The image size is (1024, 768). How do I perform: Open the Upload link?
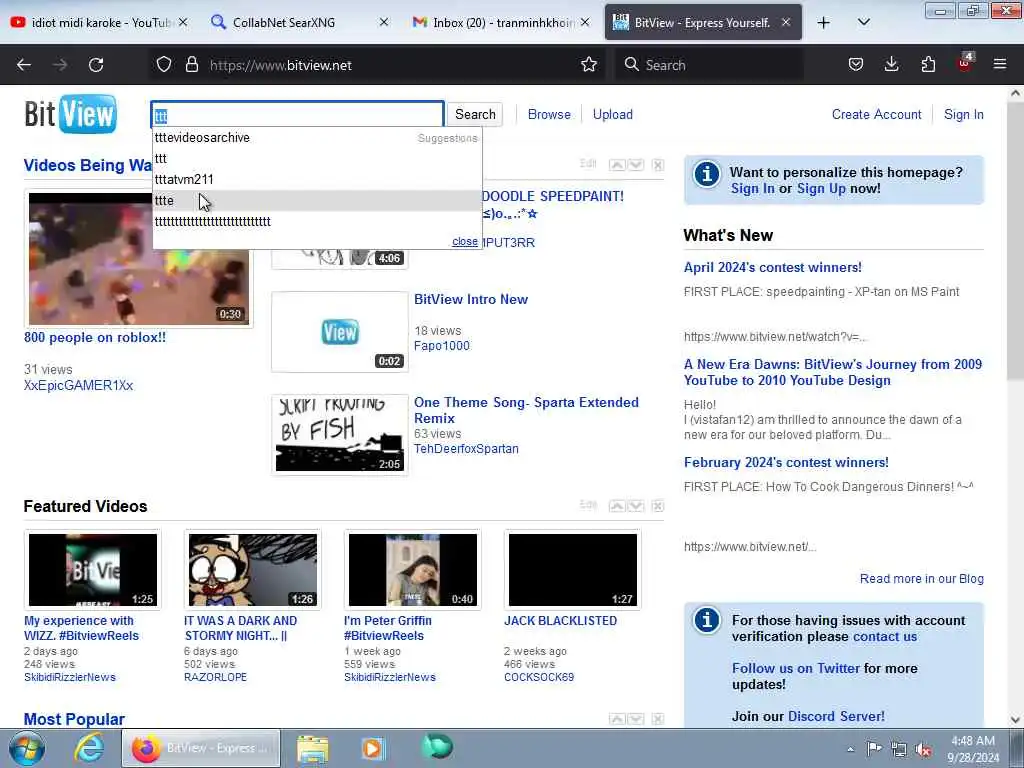(x=613, y=114)
